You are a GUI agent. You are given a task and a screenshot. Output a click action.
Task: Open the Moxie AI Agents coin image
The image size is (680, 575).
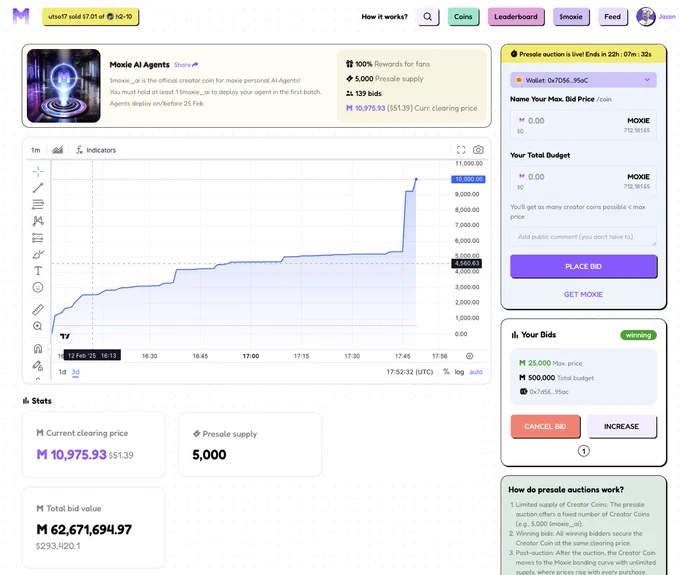click(x=64, y=86)
